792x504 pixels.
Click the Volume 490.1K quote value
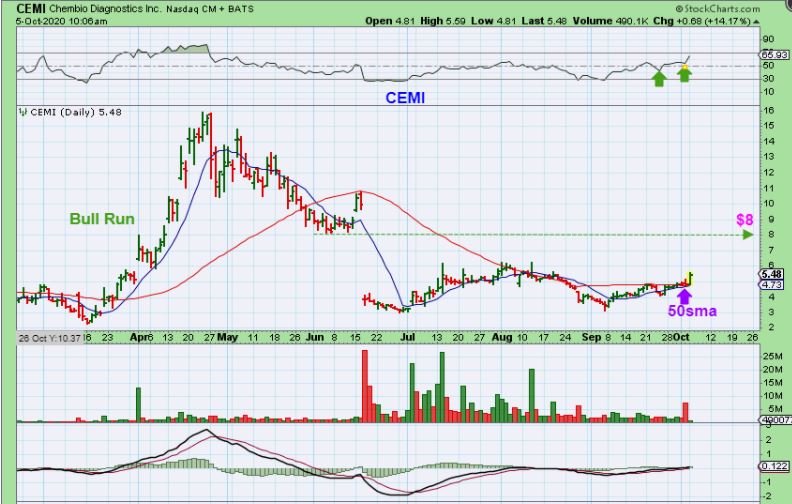tap(610, 21)
